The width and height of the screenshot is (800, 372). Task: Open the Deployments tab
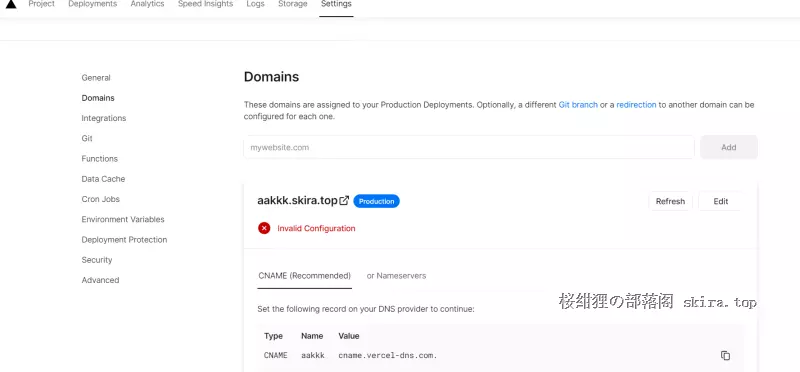[92, 4]
